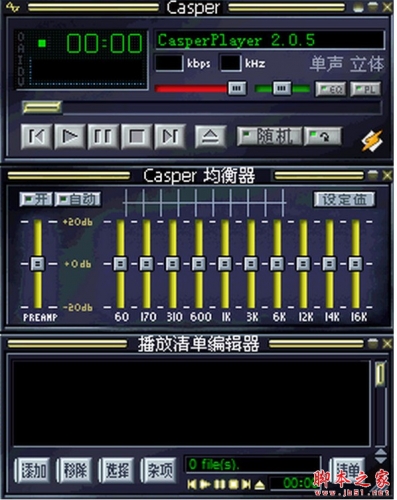Click the previous track button
The width and height of the screenshot is (397, 500).
[x=36, y=136]
